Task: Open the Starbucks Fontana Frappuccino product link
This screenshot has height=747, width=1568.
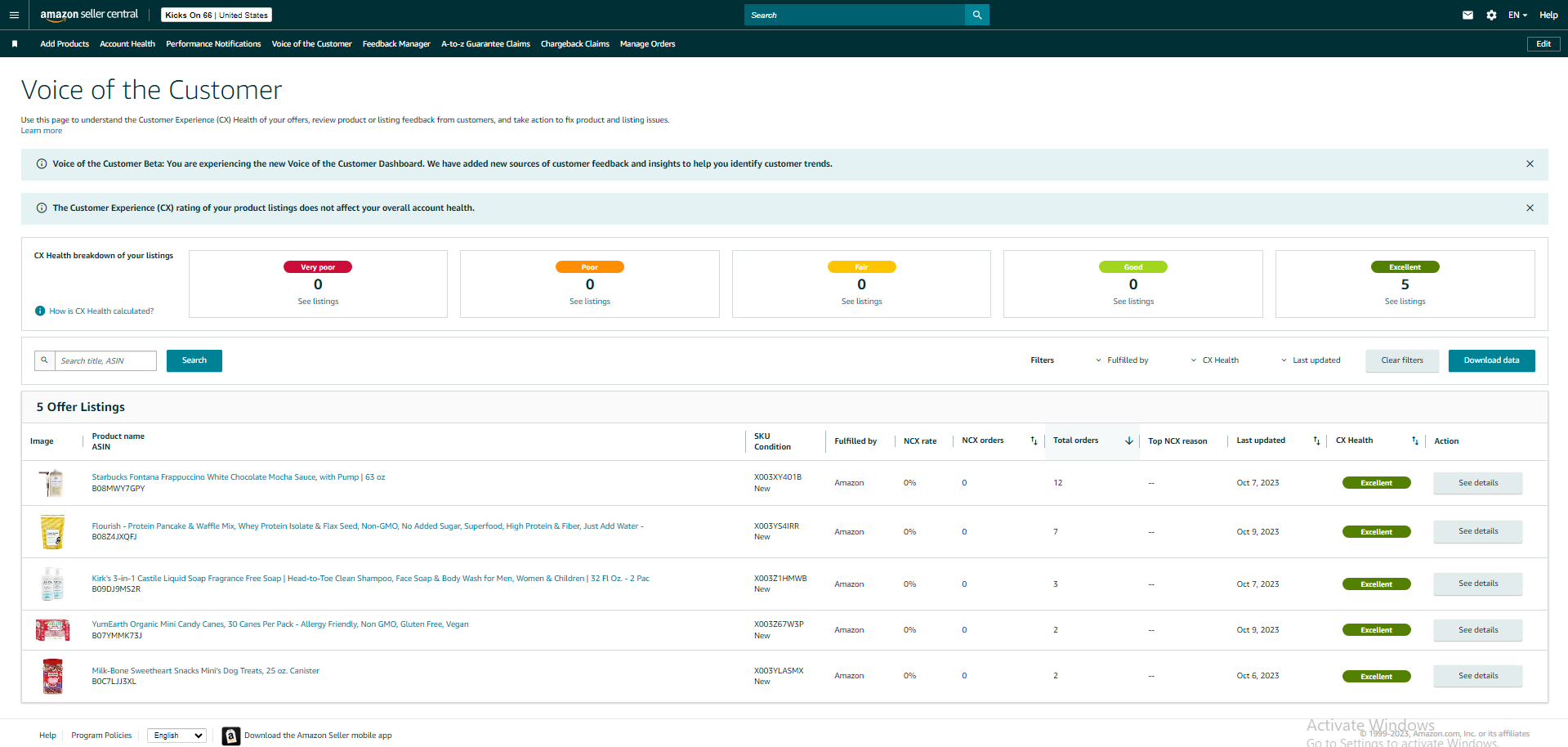Action: point(239,477)
